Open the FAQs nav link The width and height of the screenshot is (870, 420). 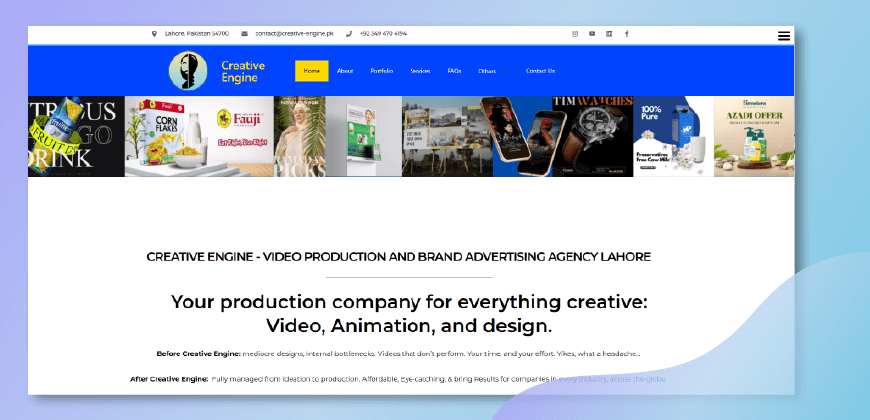click(x=454, y=71)
